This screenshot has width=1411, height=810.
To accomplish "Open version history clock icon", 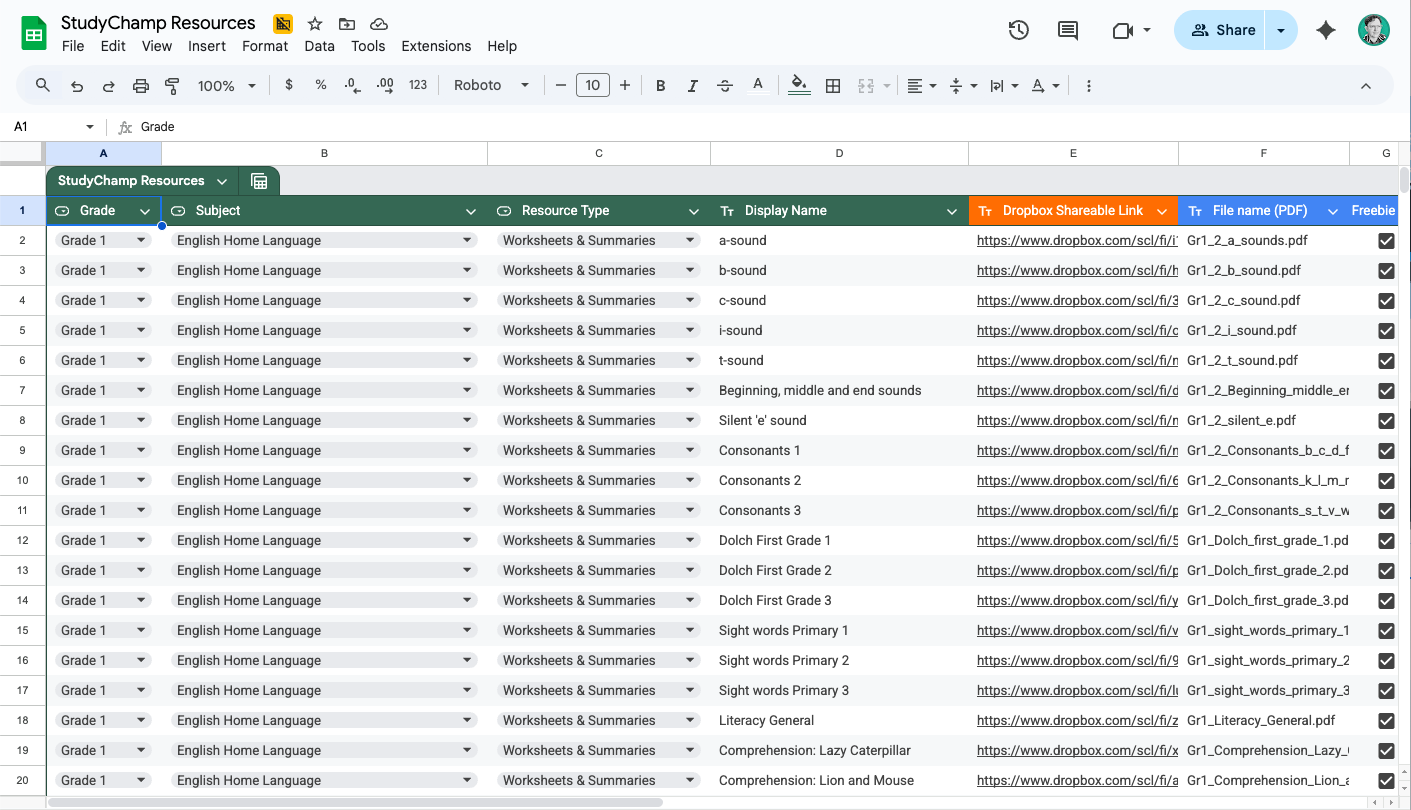I will pos(1018,30).
